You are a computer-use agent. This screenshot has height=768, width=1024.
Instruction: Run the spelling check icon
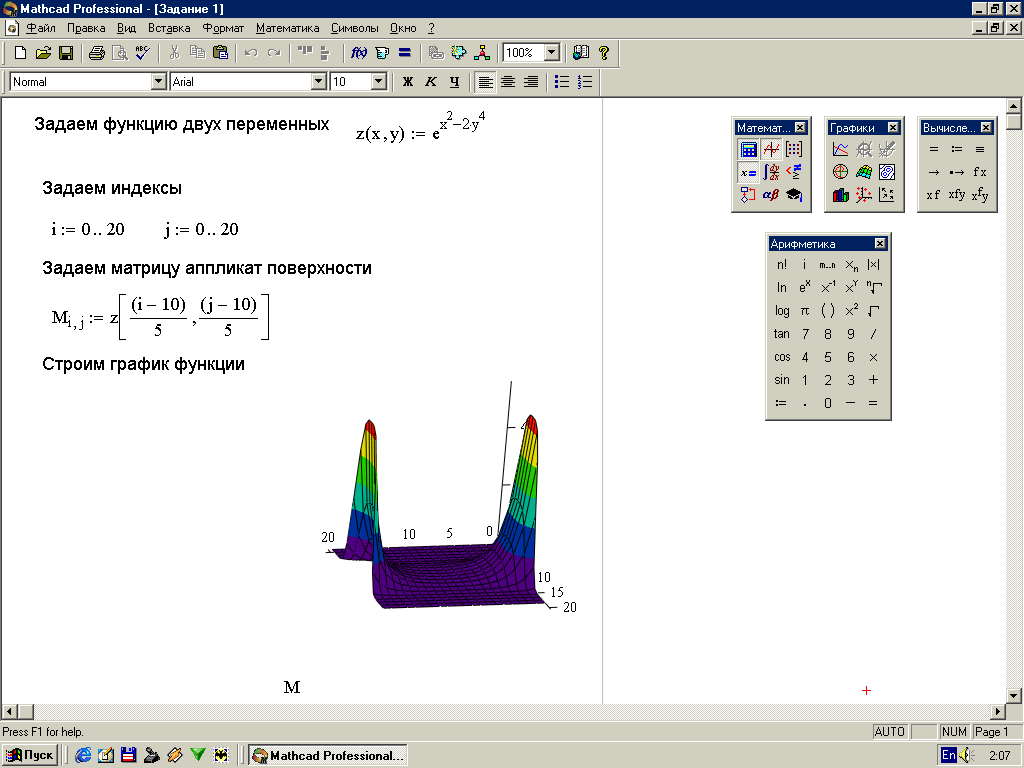click(x=142, y=53)
